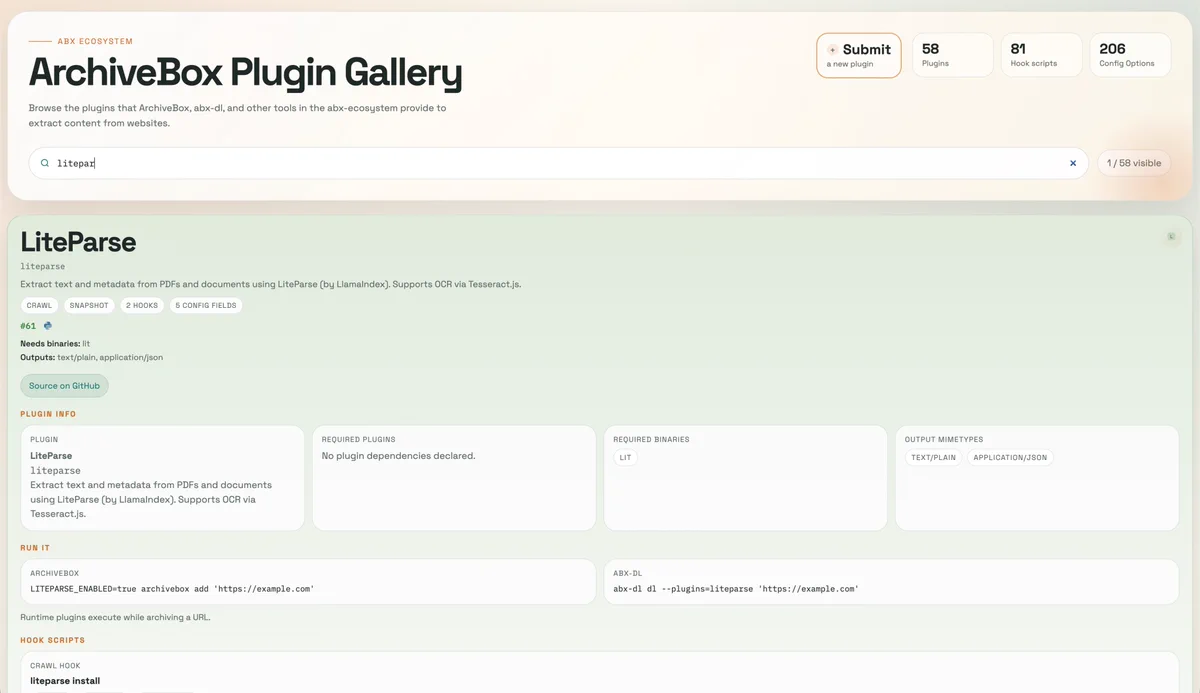Viewport: 1200px width, 693px height.
Task: Click the 'liteparse' monospace slug under the heading
Action: click(43, 267)
